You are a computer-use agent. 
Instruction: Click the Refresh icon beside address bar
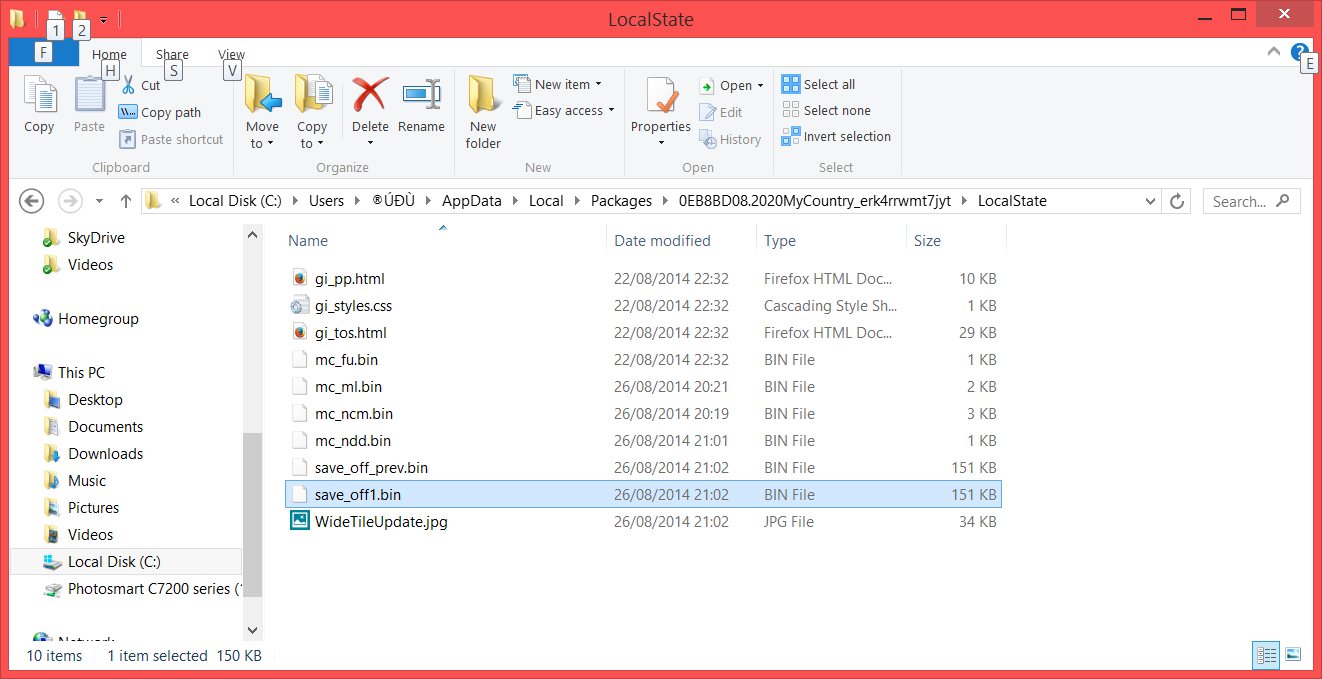(1177, 201)
